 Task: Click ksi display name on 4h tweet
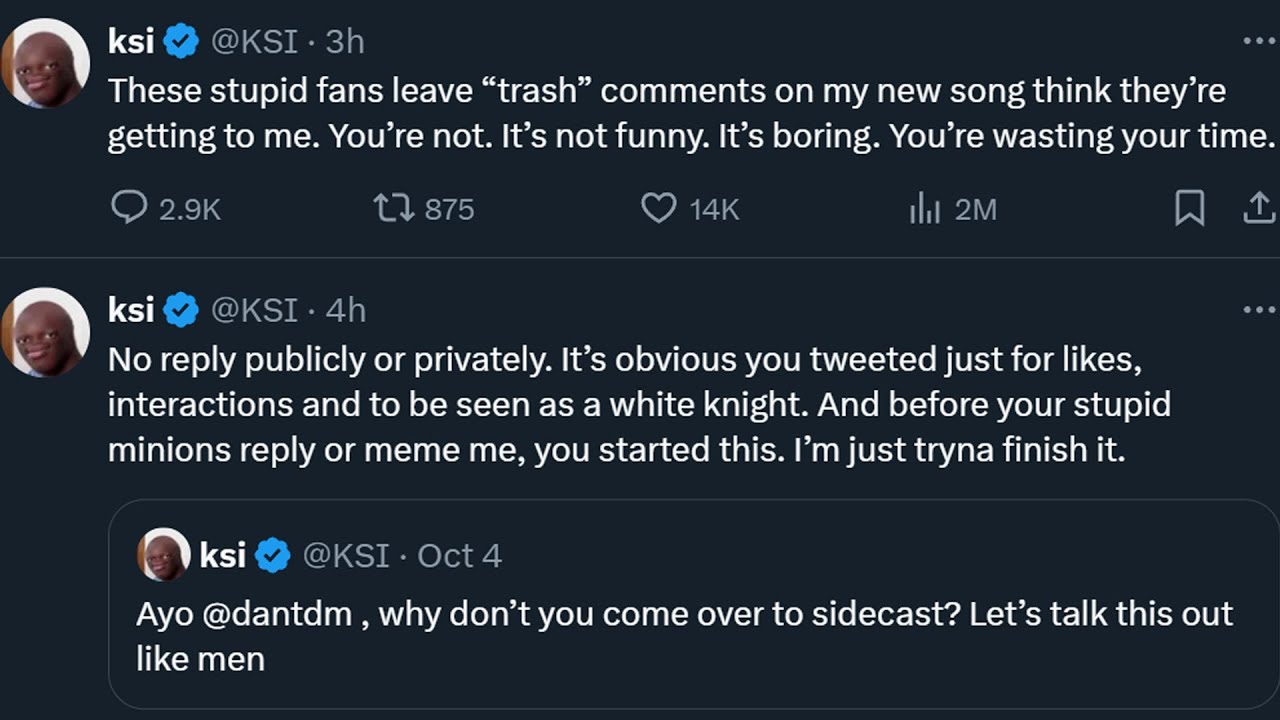pos(131,310)
